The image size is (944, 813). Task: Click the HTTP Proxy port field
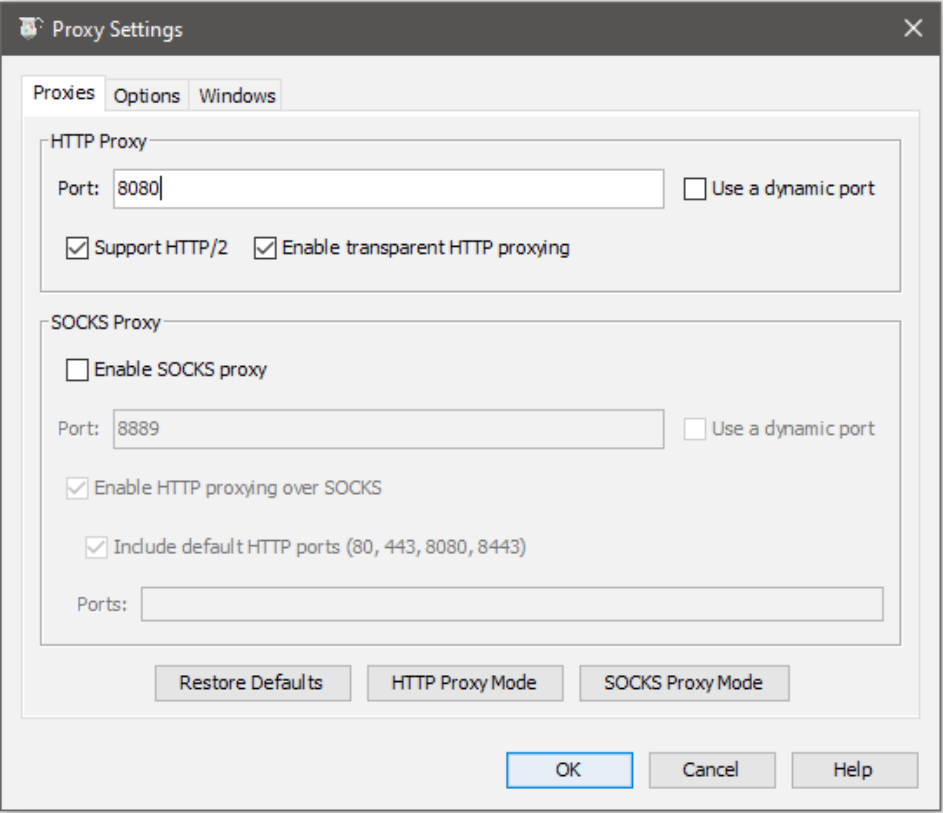click(388, 189)
